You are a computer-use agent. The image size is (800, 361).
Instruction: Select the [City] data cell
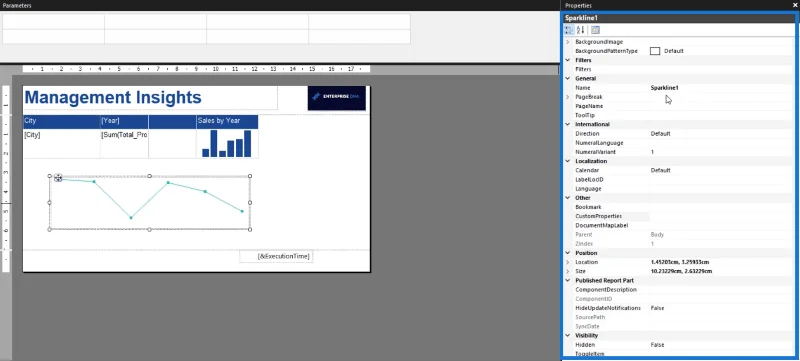[62, 143]
